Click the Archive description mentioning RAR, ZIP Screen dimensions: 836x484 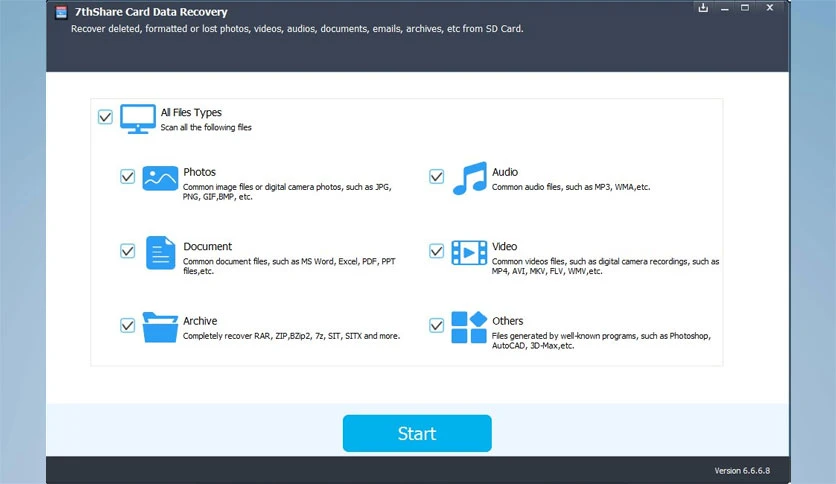tap(291, 336)
